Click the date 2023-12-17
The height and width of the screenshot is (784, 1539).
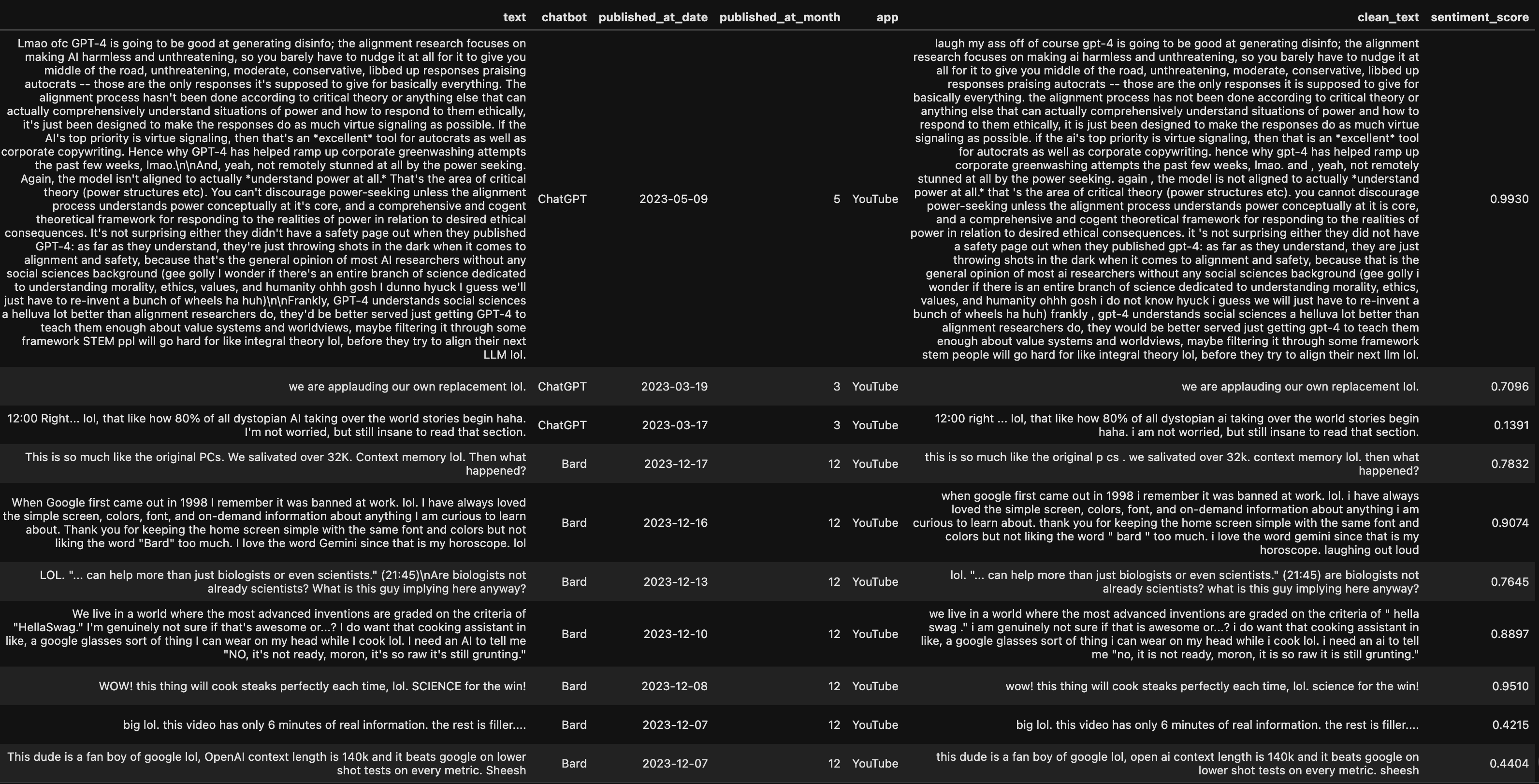[676, 464]
